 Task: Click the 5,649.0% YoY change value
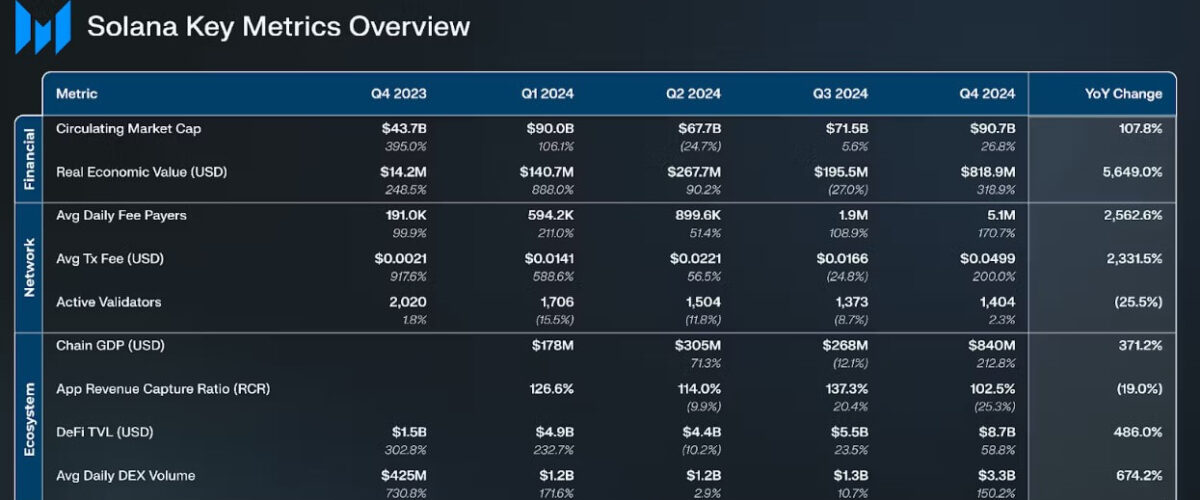(x=1132, y=172)
